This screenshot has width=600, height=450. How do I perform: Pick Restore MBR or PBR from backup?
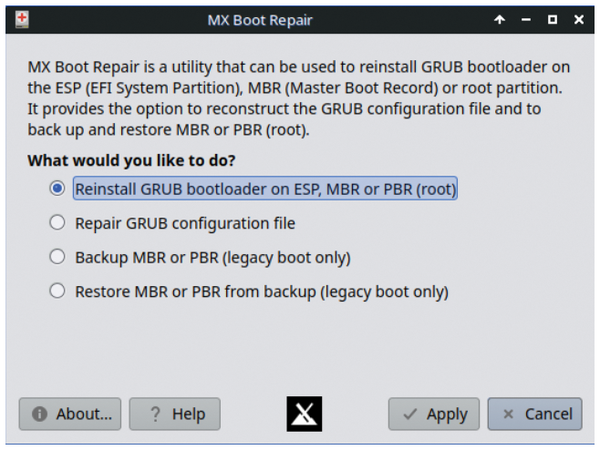58,293
